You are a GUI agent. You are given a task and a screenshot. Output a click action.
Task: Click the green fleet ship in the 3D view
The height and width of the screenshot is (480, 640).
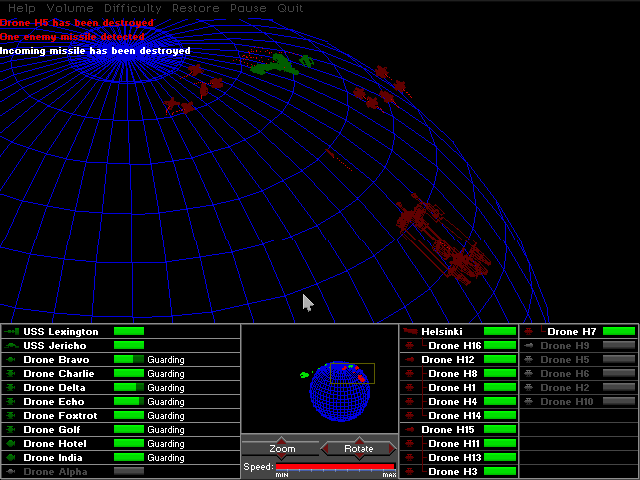(x=276, y=65)
